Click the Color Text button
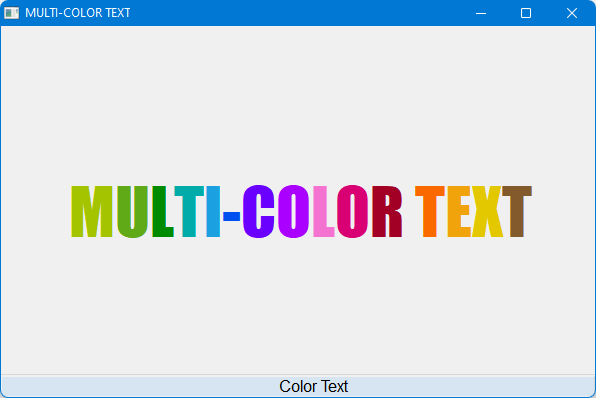 (298, 386)
